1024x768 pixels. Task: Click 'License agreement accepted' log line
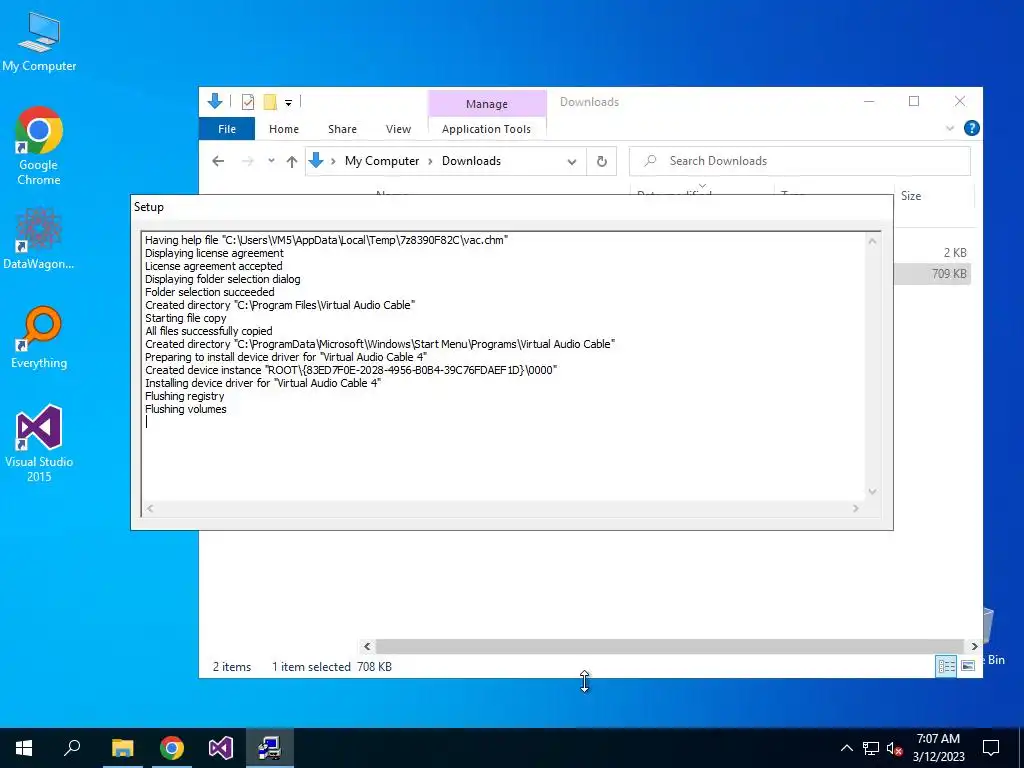214,266
